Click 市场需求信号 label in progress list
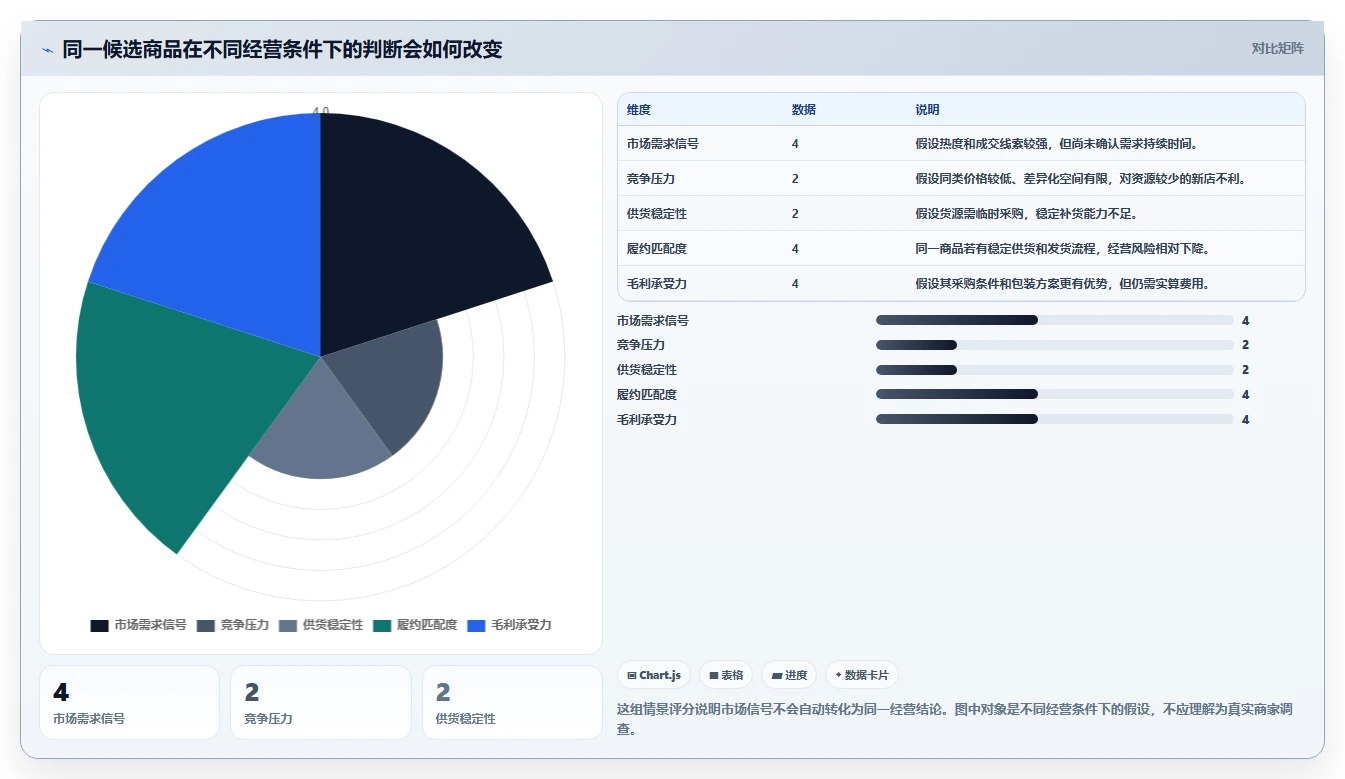This screenshot has height=779, width=1345. point(653,321)
